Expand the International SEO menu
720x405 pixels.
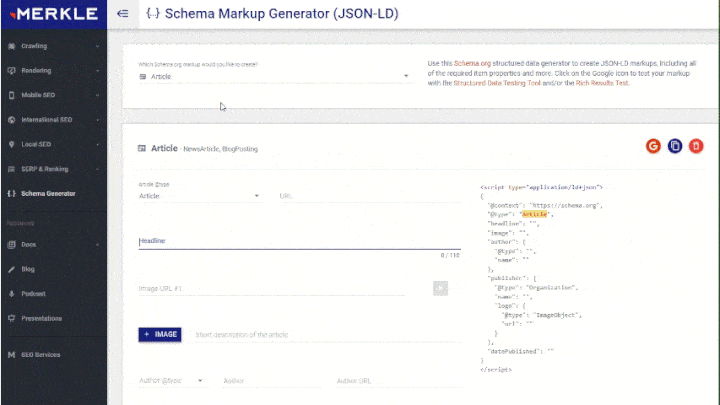(x=97, y=119)
